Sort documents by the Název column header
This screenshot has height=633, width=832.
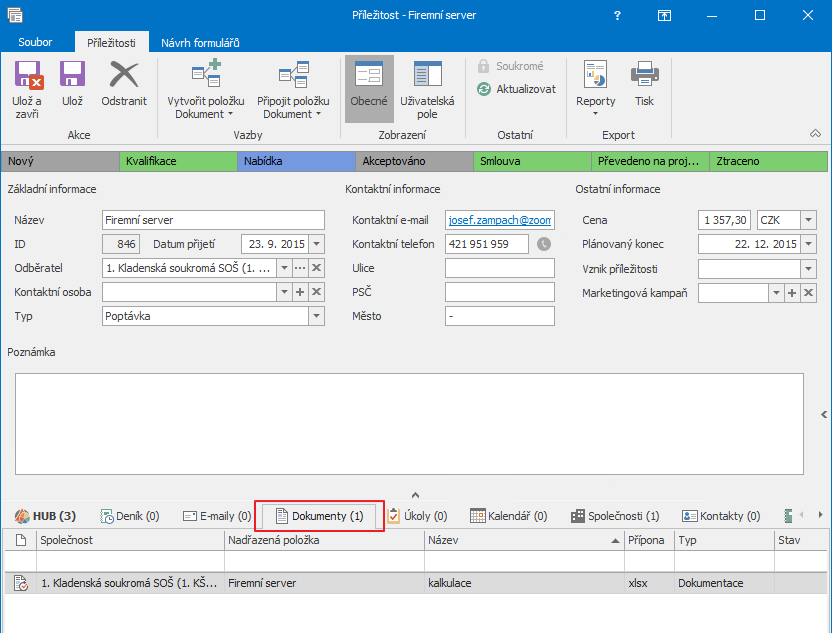point(524,540)
